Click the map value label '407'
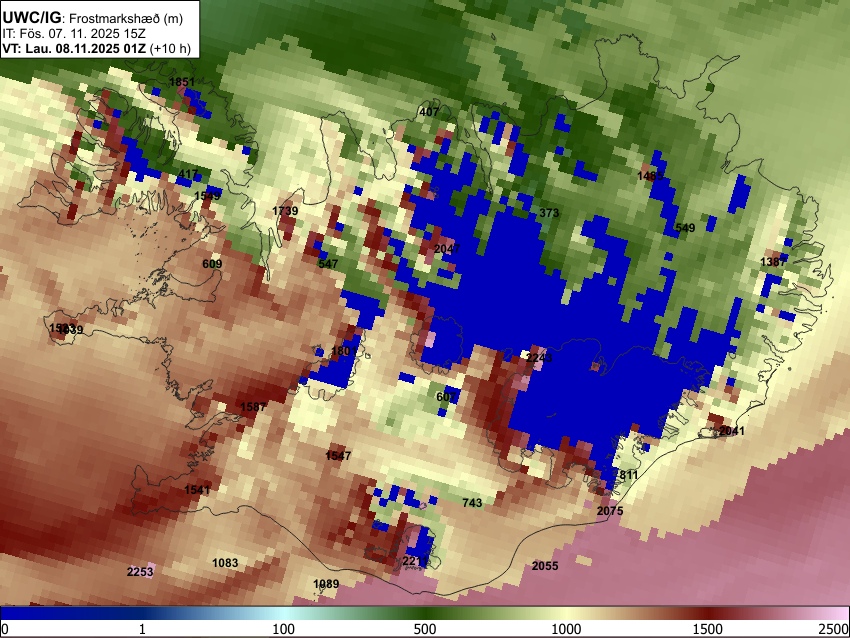 [429, 112]
